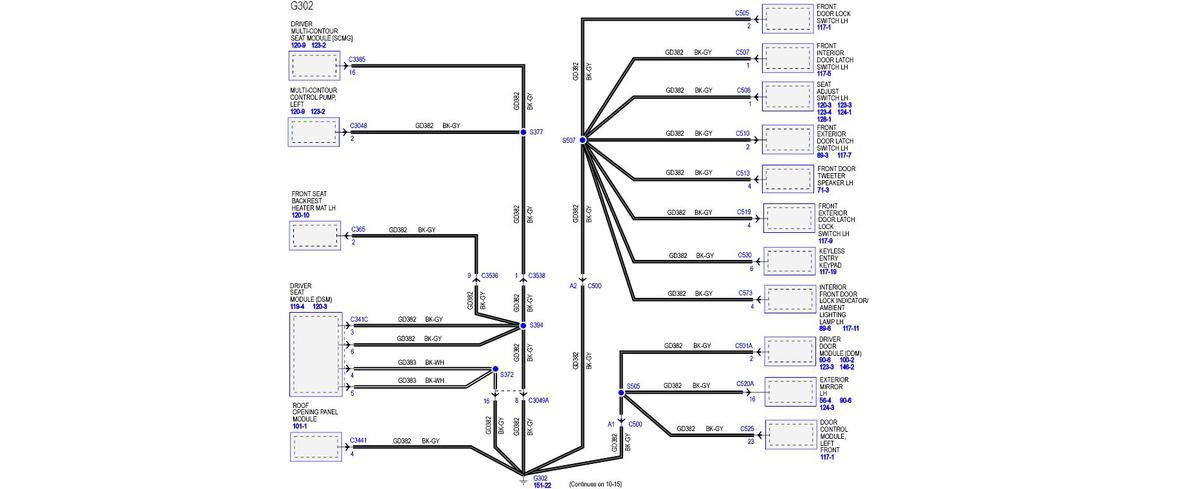Select connector label C520A
This screenshot has height=489, width=1200.
point(745,384)
